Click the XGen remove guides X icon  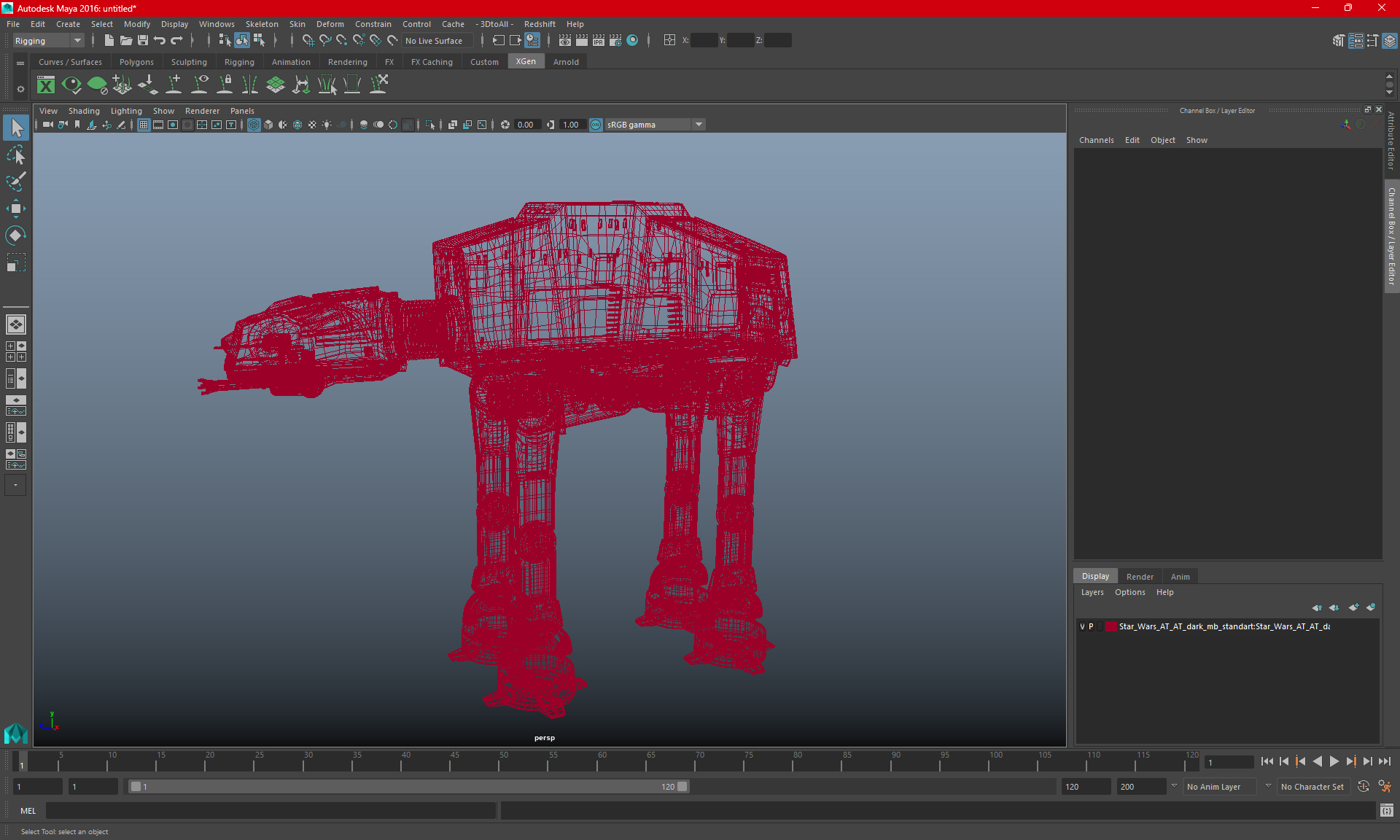[x=378, y=85]
